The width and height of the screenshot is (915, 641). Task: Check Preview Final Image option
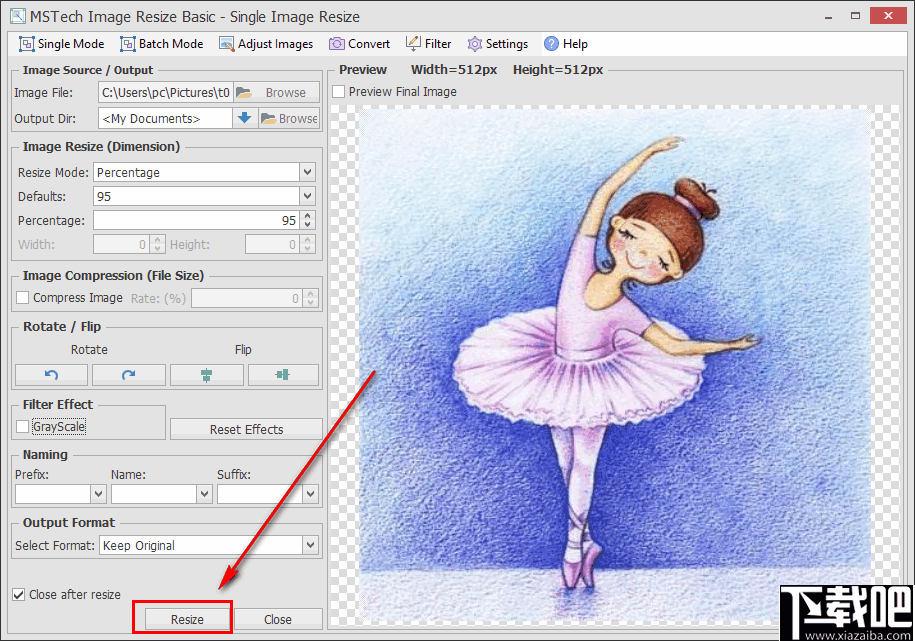(339, 92)
